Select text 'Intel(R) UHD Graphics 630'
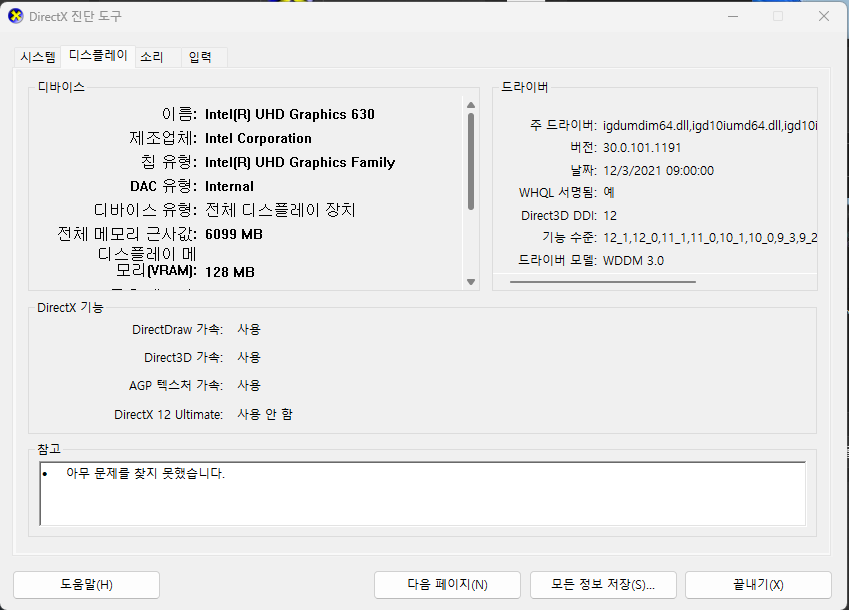This screenshot has width=849, height=610. [290, 114]
